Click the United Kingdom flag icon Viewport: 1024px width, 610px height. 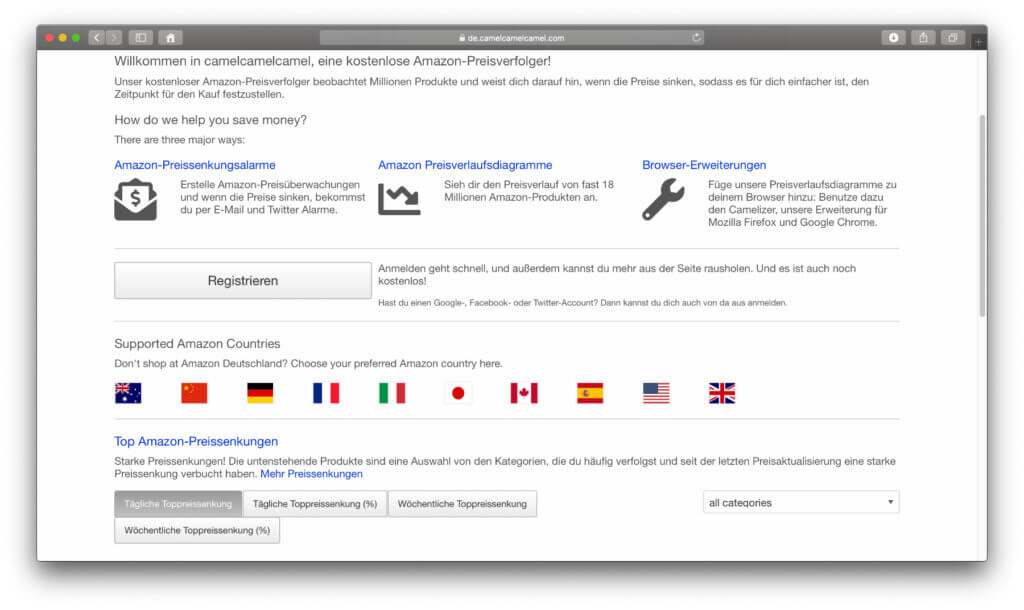[722, 393]
